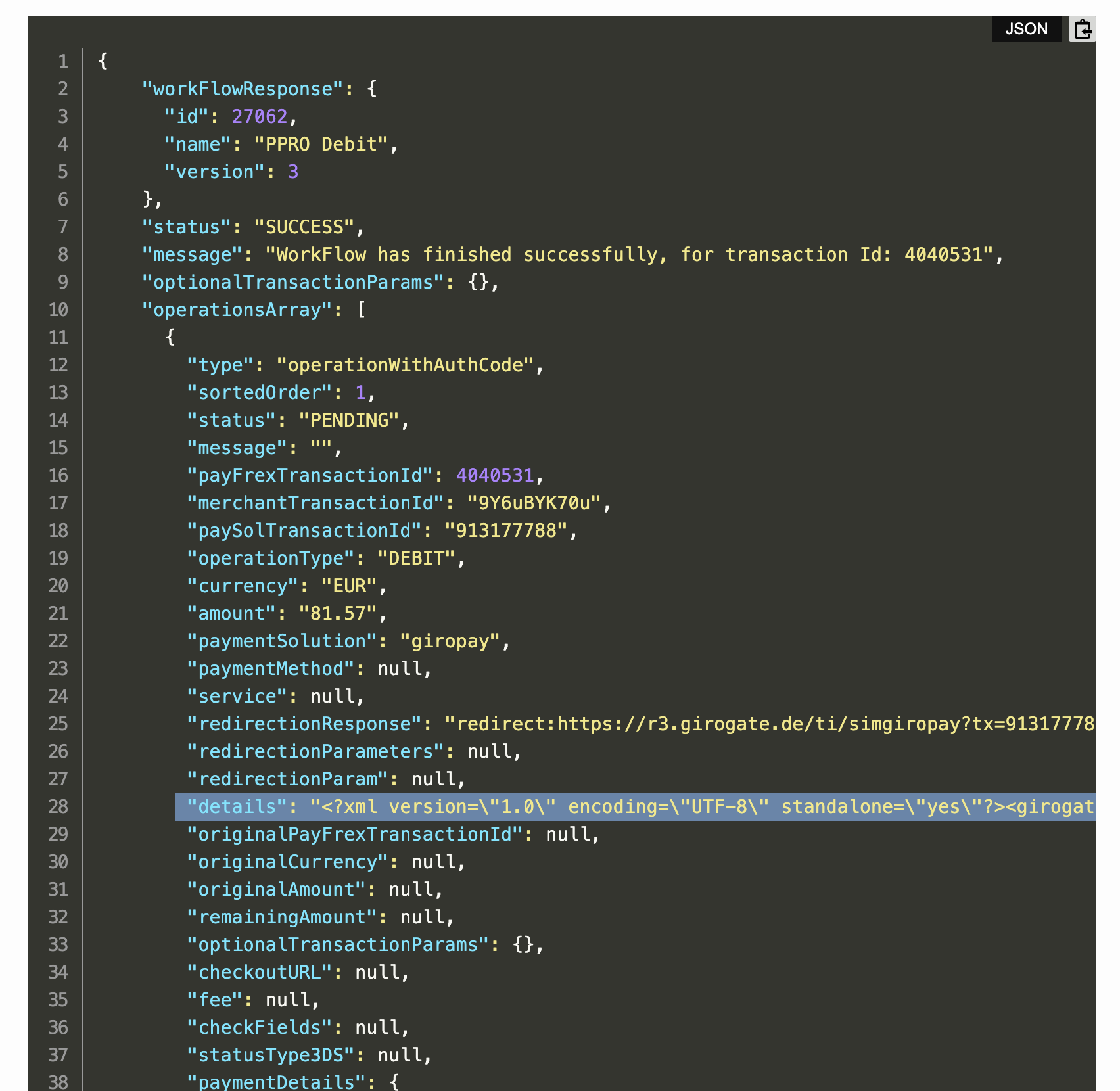Select the merchant transaction ID "9Y6uBYK70u"
Viewport: 1120px width, 1091px height.
534,503
